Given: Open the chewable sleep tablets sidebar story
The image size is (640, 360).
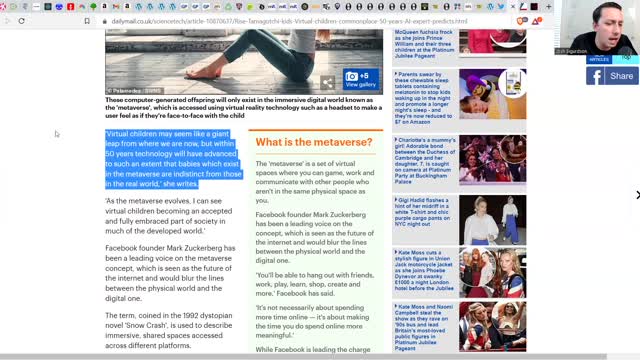Looking at the screenshot, I should coord(423,98).
